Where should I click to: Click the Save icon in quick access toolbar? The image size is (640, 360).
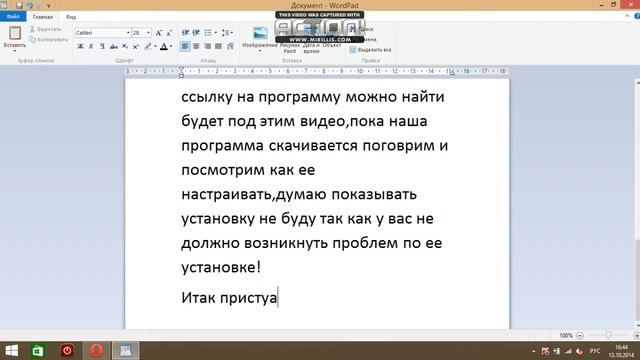(x=19, y=5)
